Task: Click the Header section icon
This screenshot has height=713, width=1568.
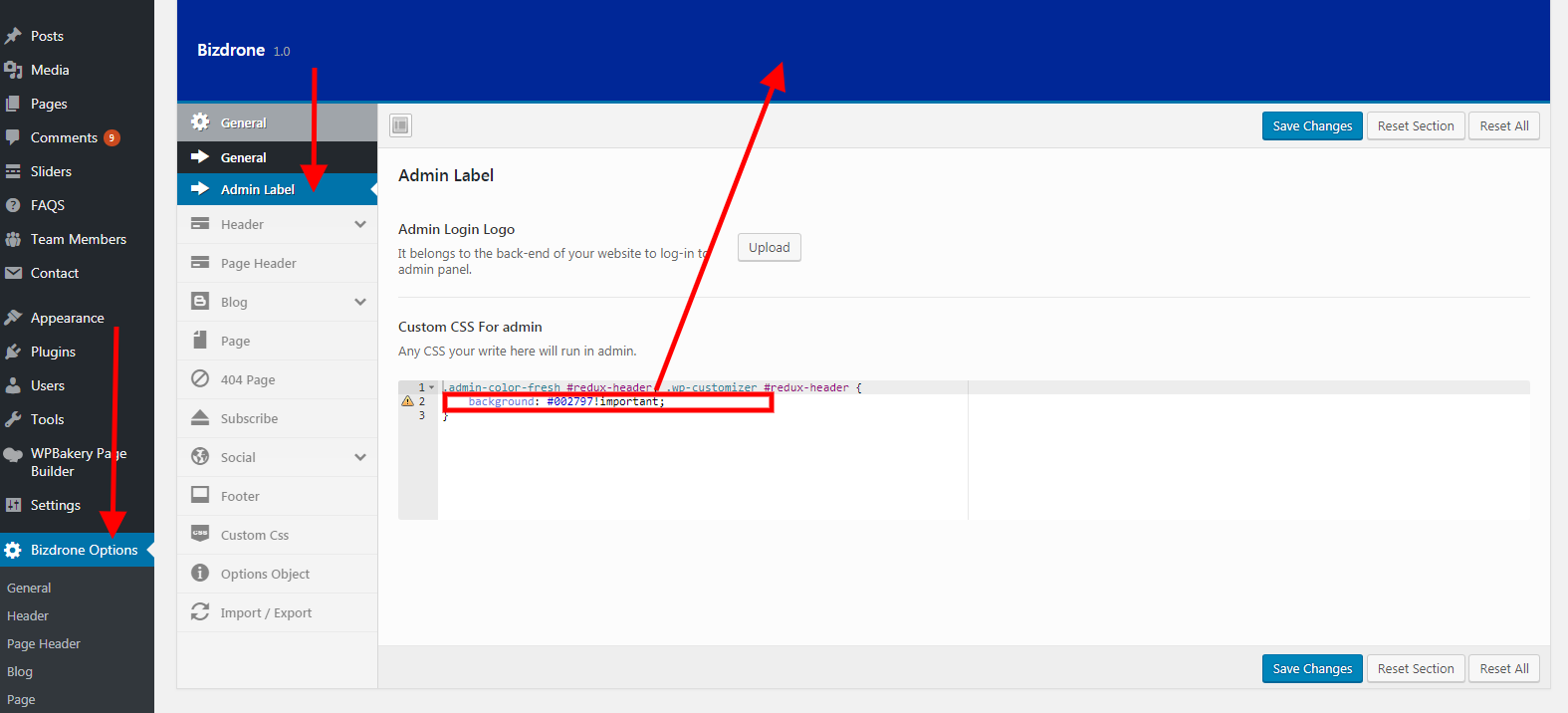Action: [x=200, y=223]
